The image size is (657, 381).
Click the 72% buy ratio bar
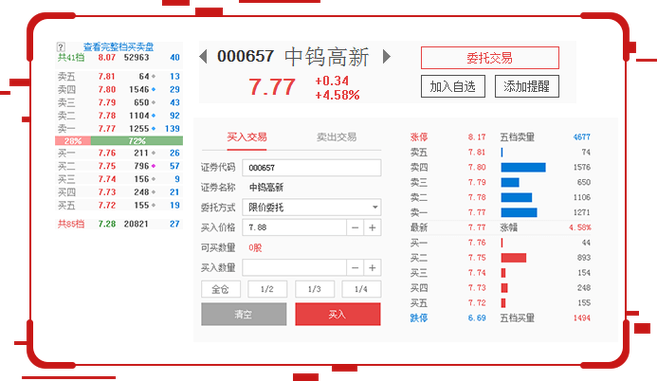[x=137, y=141]
